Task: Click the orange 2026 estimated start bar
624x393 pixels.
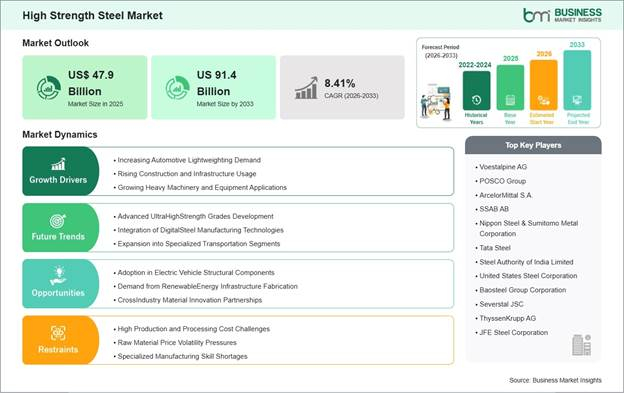Action: tap(544, 85)
